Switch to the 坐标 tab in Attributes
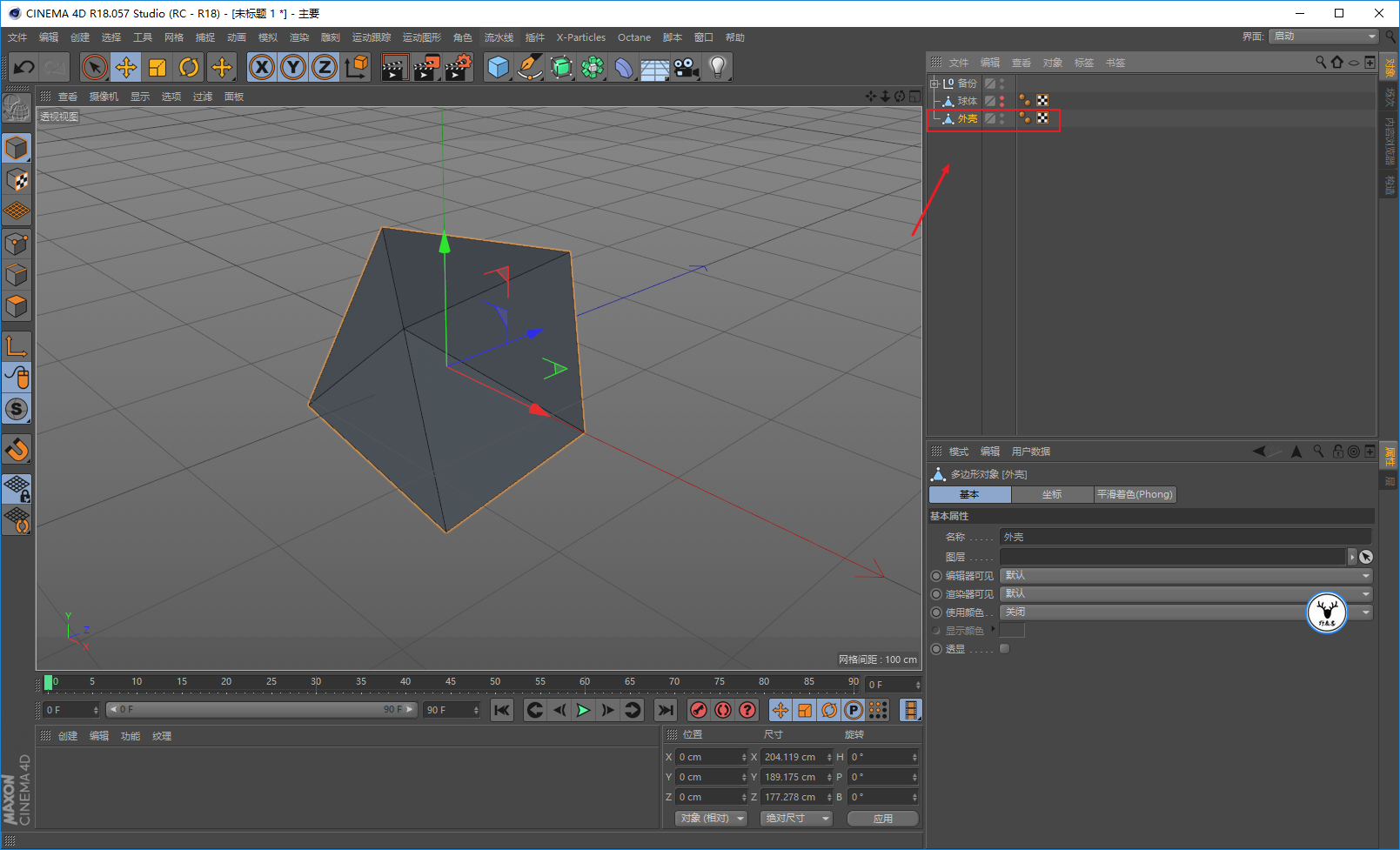The width and height of the screenshot is (1400, 850). pyautogui.click(x=1053, y=494)
